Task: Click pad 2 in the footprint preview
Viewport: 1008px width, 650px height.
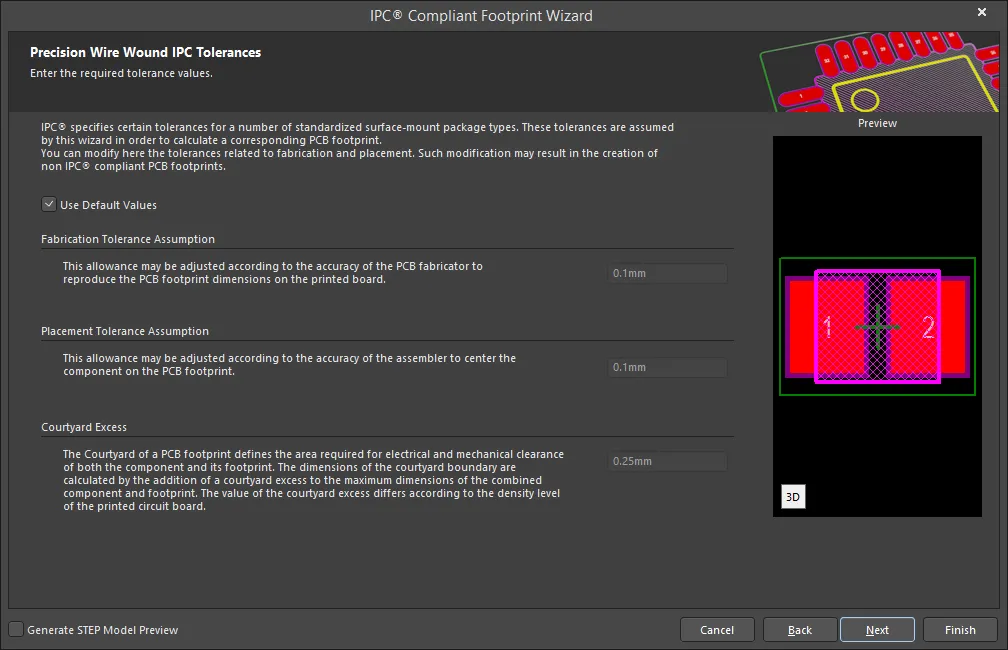Action: (x=927, y=327)
